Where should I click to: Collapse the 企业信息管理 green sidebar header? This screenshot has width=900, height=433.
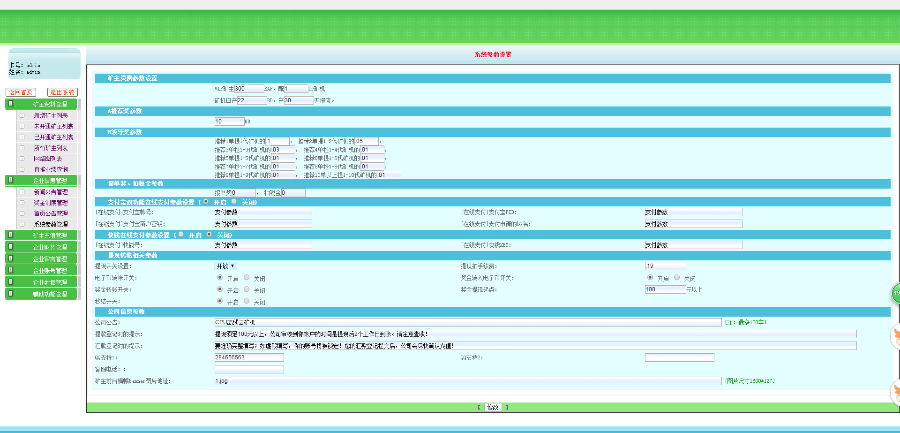point(42,180)
